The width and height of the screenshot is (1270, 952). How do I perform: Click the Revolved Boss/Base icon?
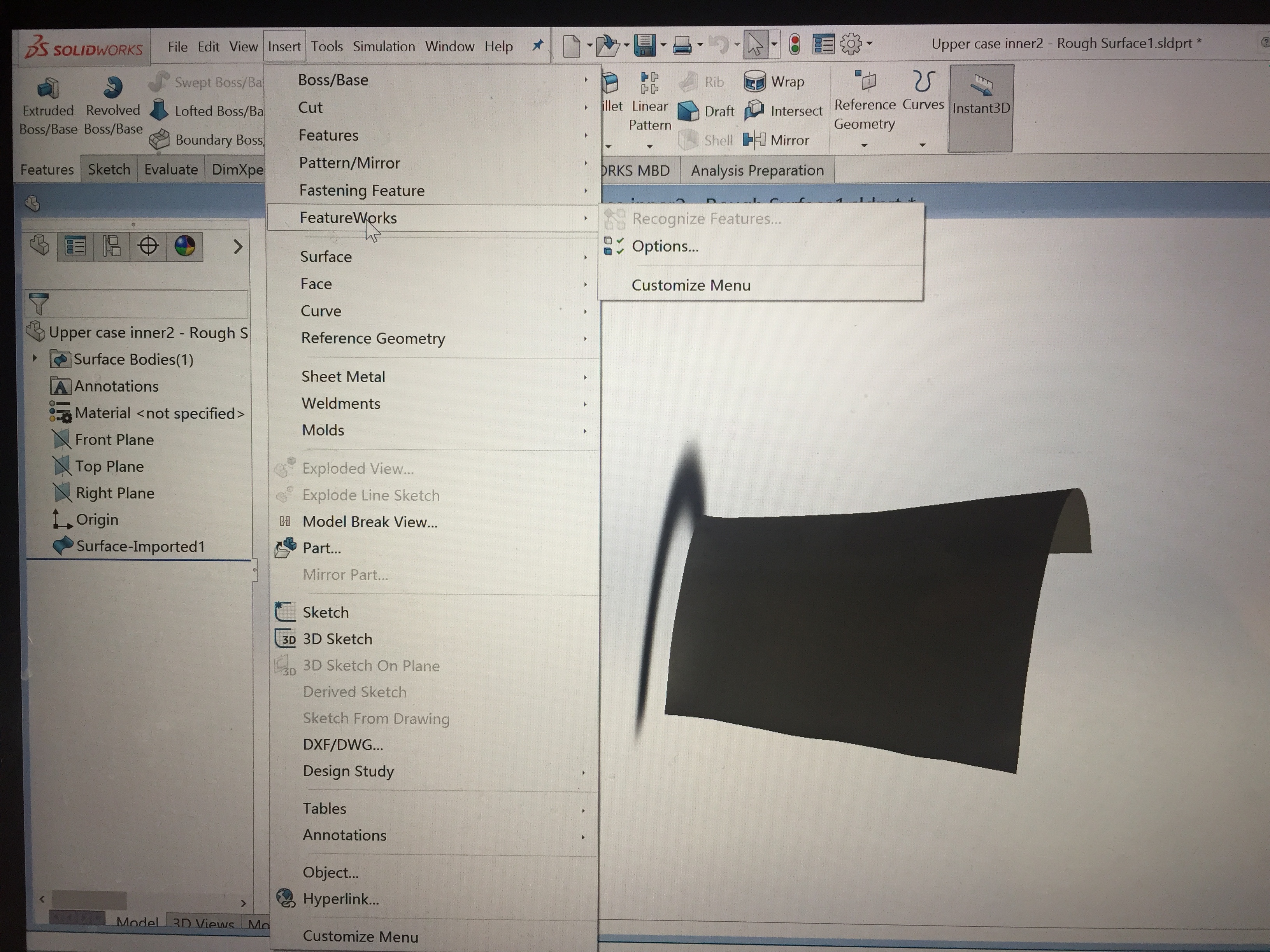[x=113, y=88]
